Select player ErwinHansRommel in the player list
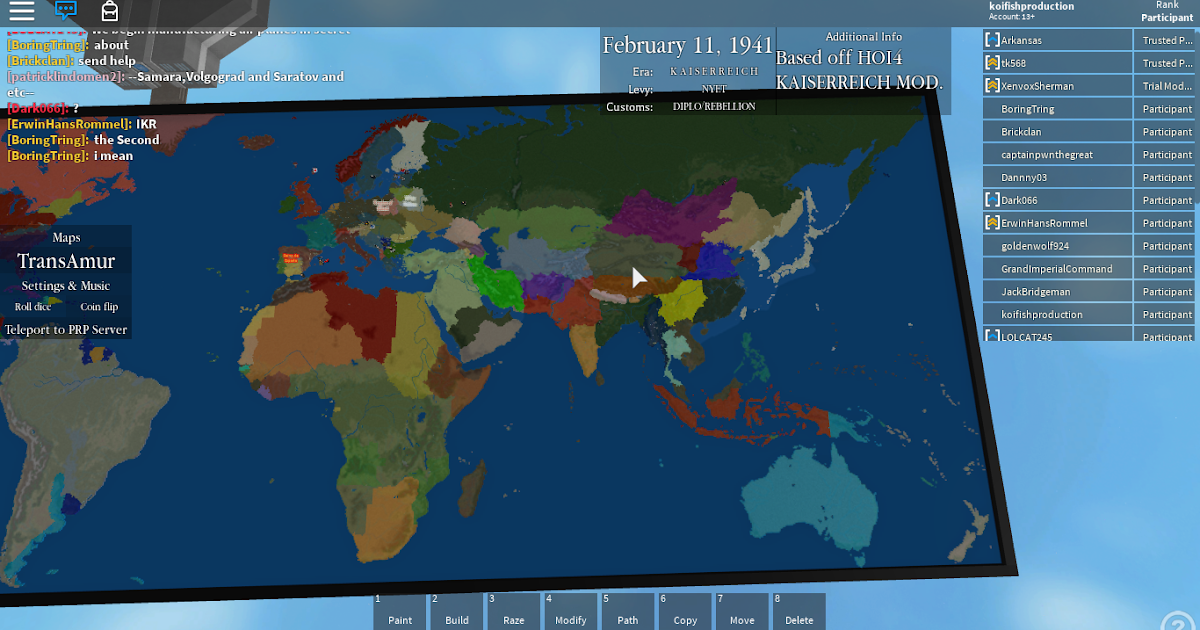This screenshot has height=630, width=1200. coord(1057,223)
